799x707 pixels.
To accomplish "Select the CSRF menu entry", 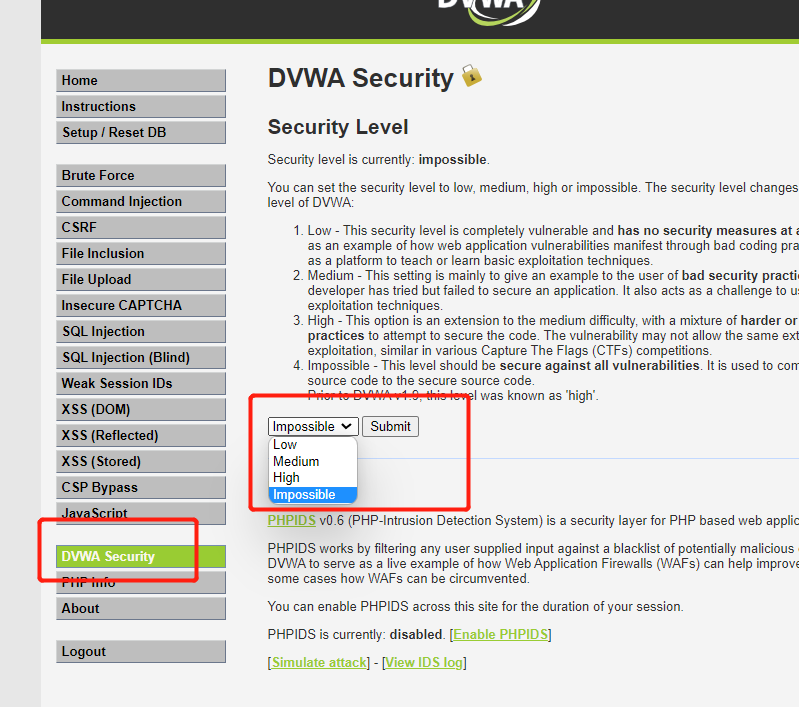I will 141,227.
